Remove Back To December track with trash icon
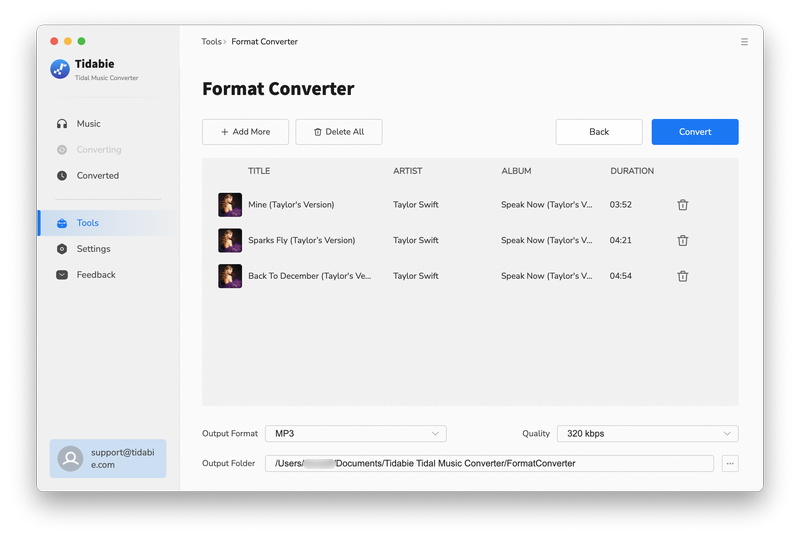 click(x=683, y=276)
